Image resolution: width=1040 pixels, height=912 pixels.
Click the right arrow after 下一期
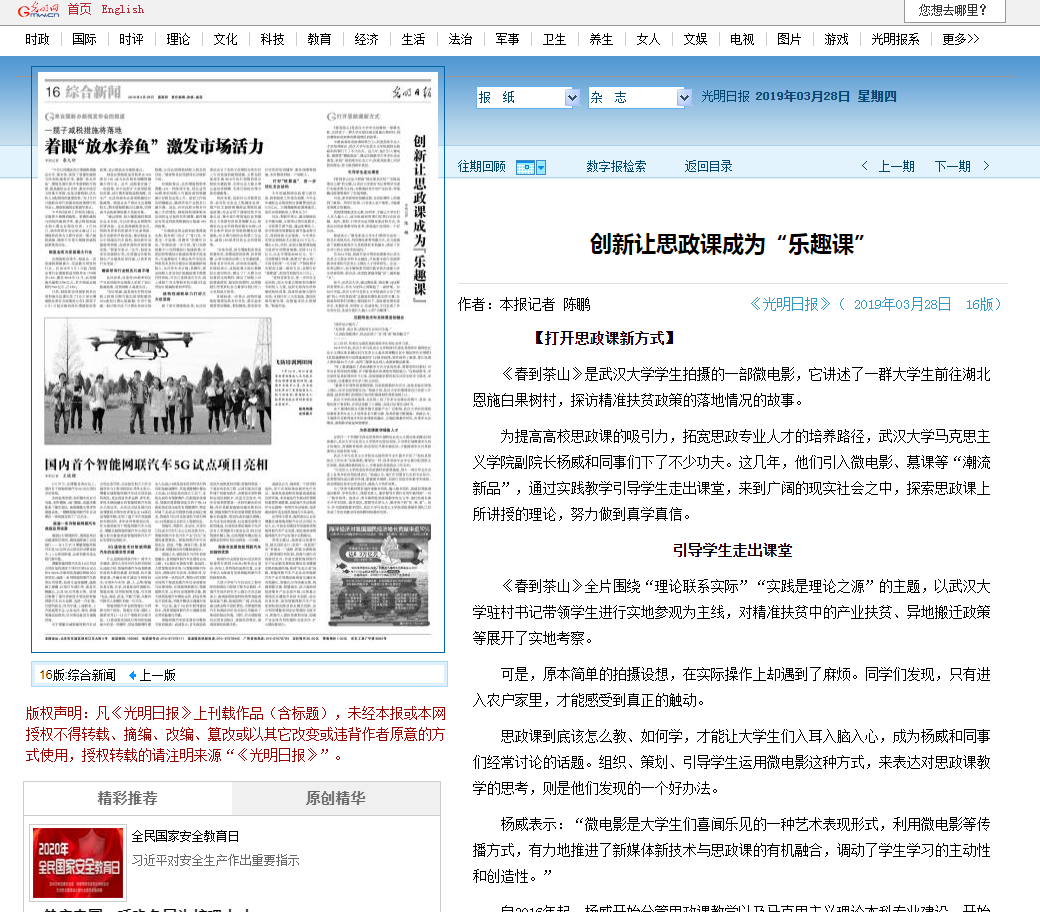(986, 166)
